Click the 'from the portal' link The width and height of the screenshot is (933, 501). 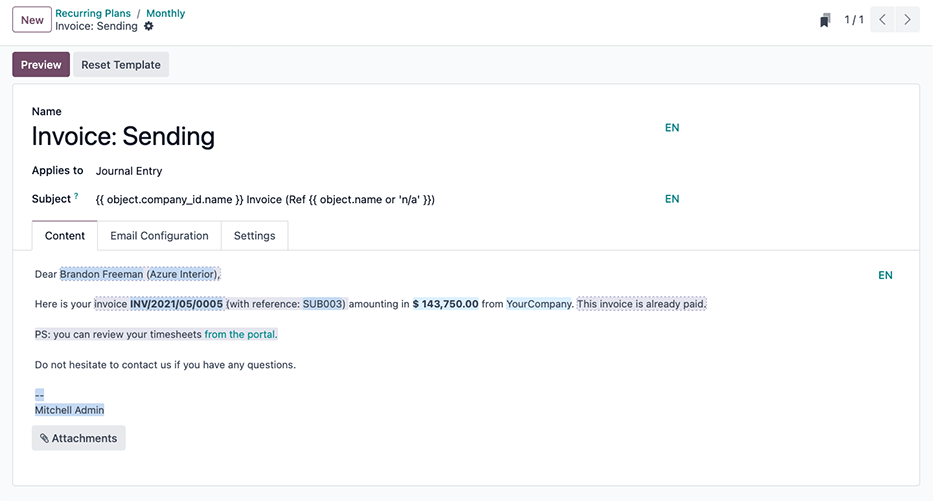[241, 334]
